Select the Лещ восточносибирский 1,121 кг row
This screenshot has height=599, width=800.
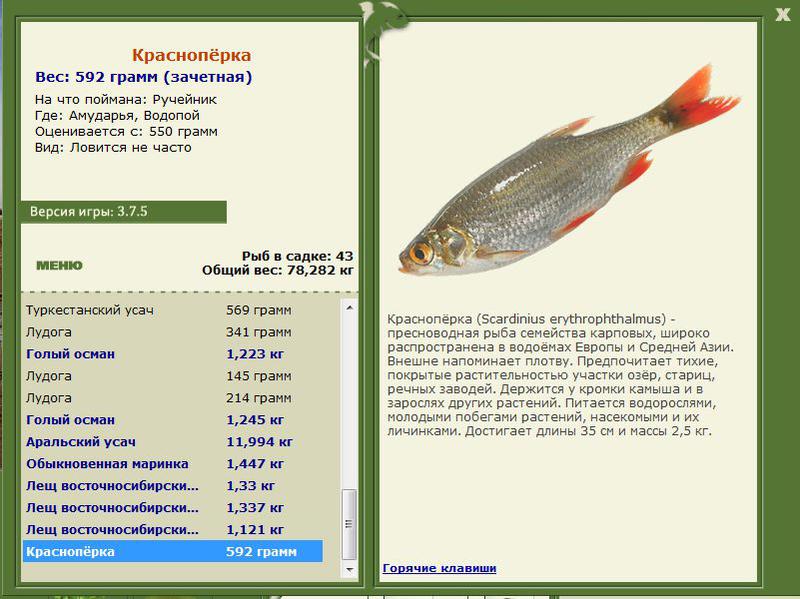pyautogui.click(x=172, y=529)
